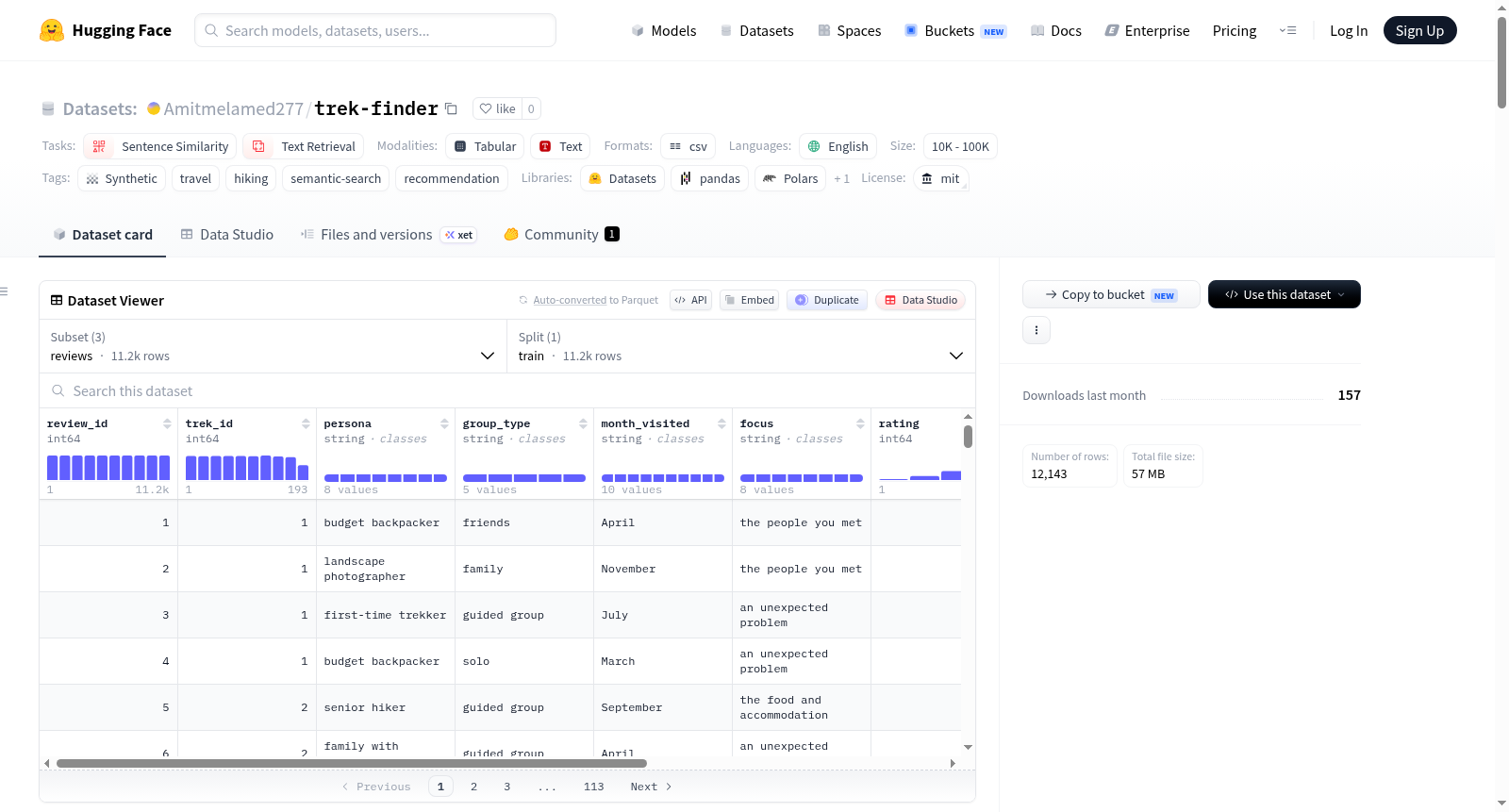This screenshot has height=812, width=1509.
Task: Click Next page in the pagination
Action: (651, 787)
